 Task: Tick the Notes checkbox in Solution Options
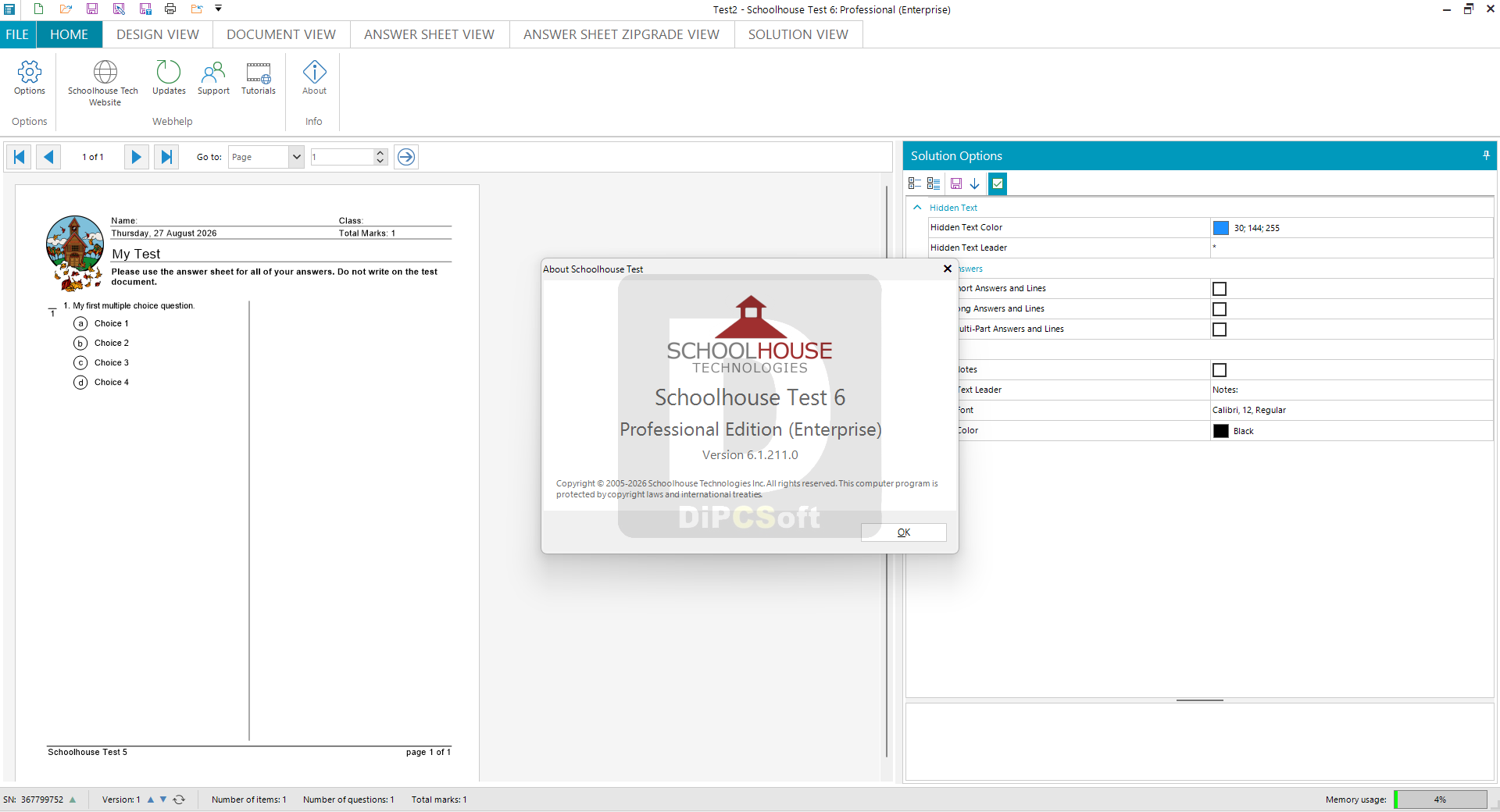pyautogui.click(x=1220, y=370)
